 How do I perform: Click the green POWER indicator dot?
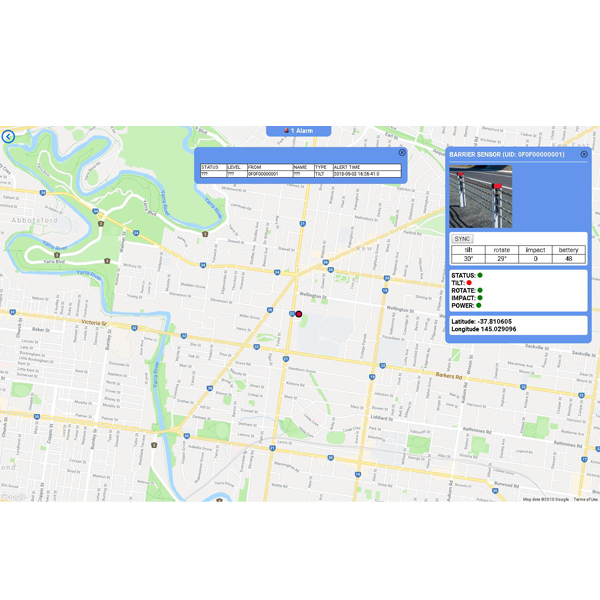(x=478, y=305)
